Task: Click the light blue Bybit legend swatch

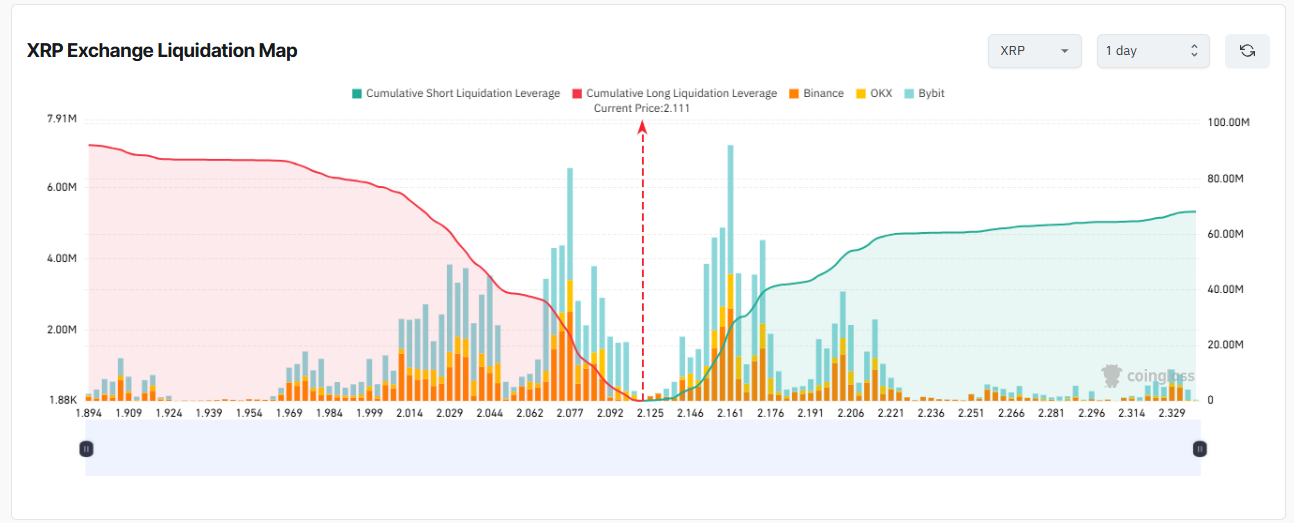Action: click(x=909, y=94)
